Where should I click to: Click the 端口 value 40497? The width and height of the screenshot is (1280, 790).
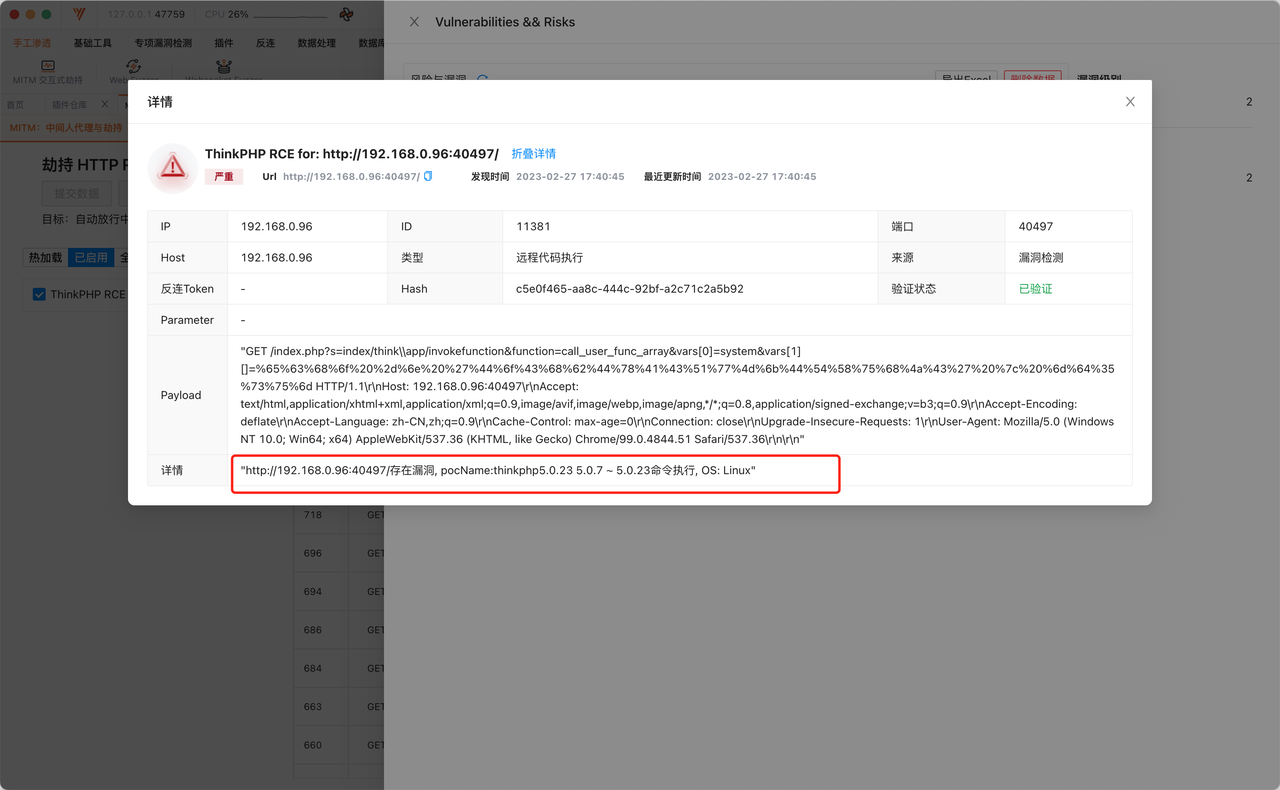click(1035, 226)
